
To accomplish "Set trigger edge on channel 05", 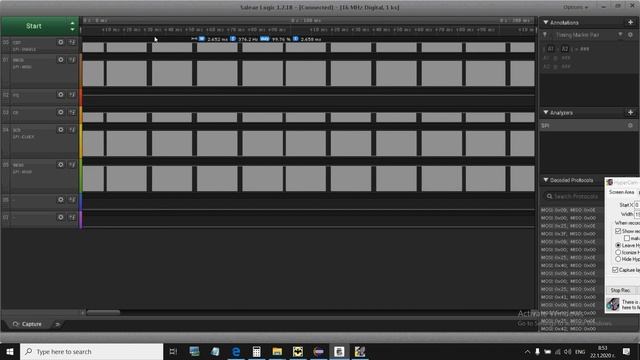I will tap(72, 164).
